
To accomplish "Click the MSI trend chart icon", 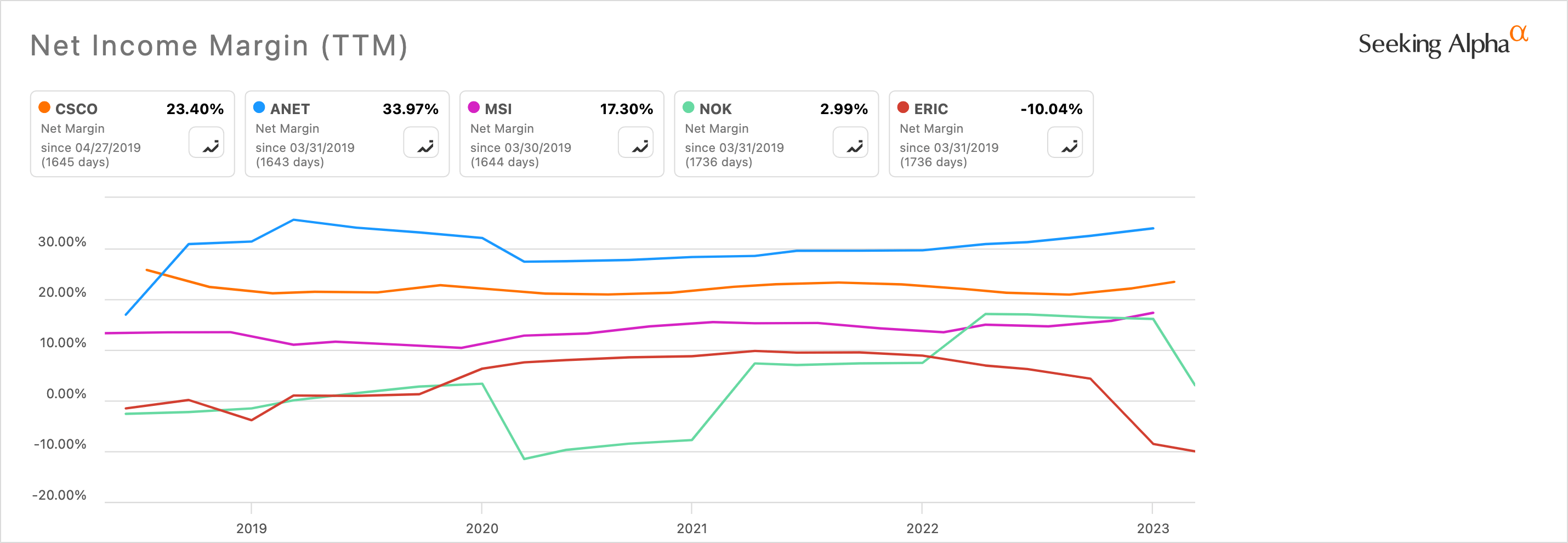I will 635,143.
